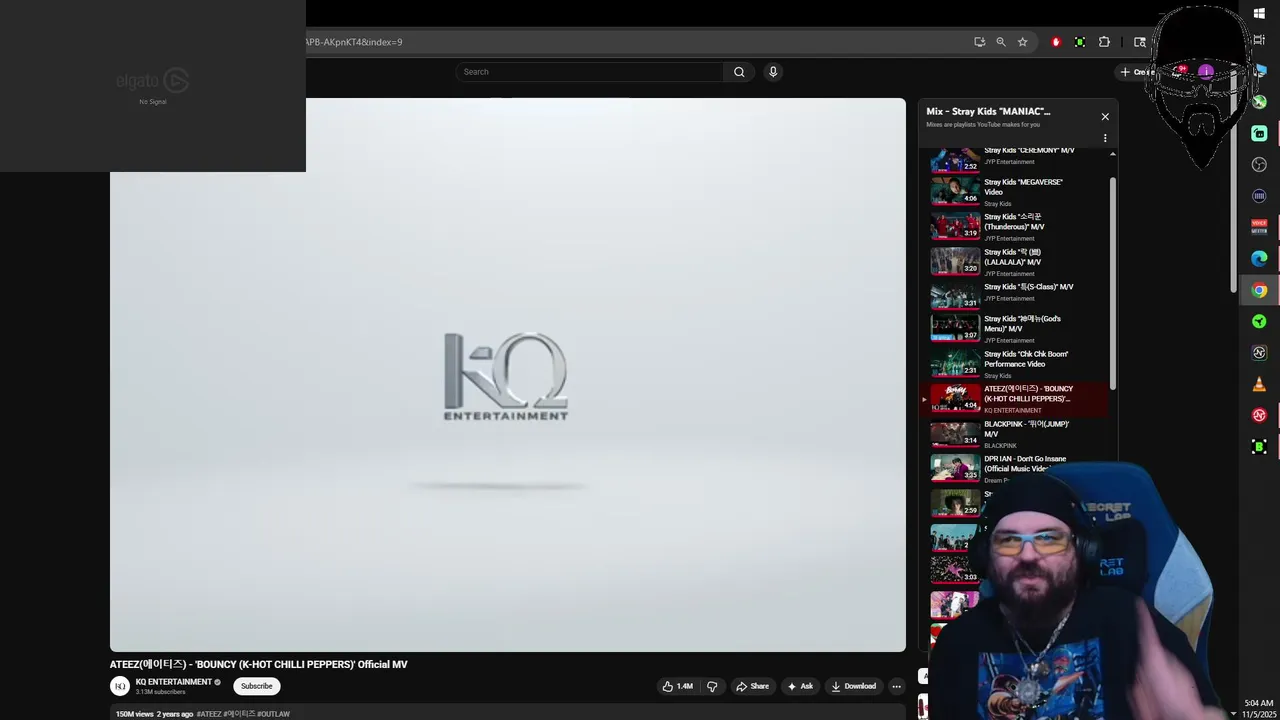Click the browser address bar URL
The image size is (1280, 720).
[x=353, y=42]
